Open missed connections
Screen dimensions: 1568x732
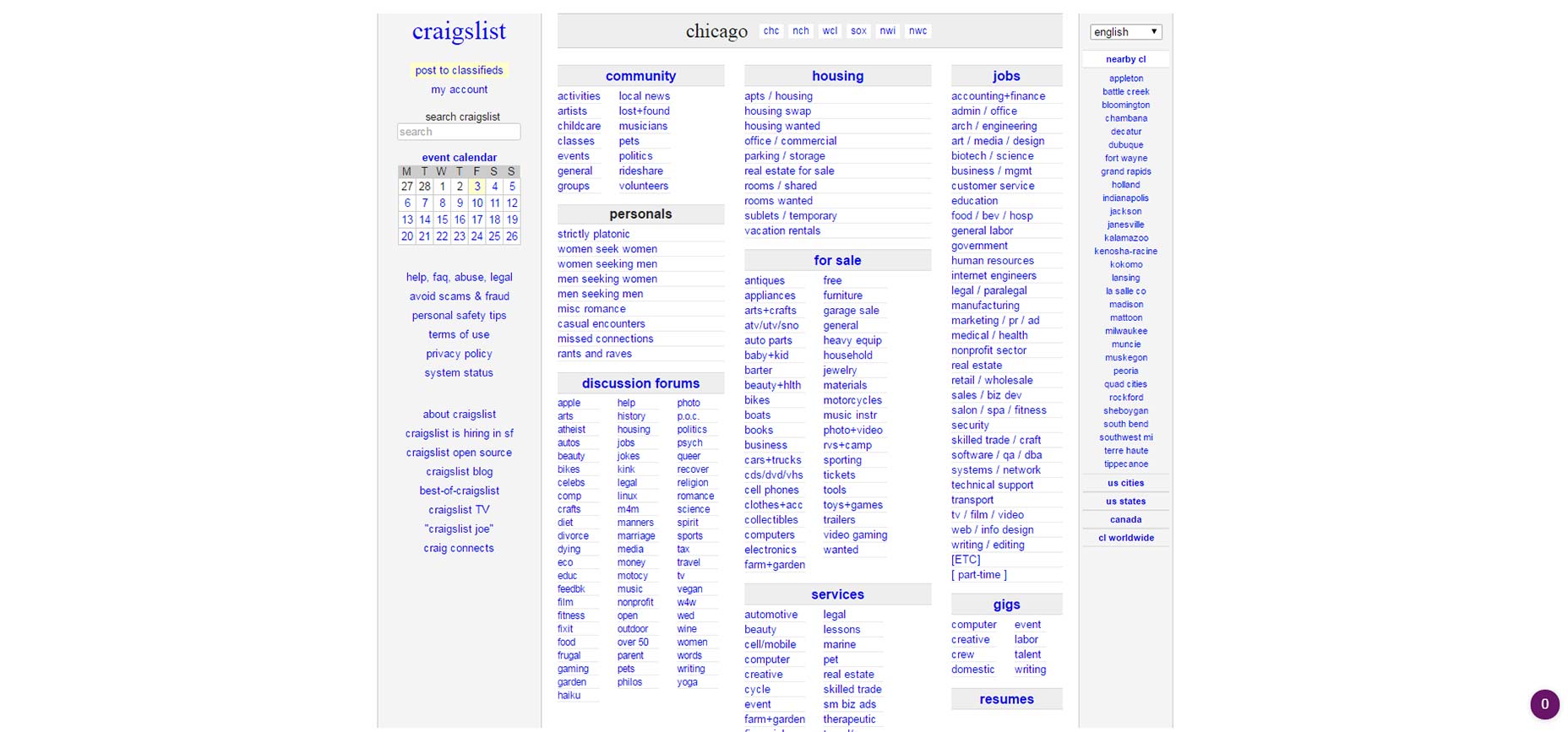coord(605,339)
